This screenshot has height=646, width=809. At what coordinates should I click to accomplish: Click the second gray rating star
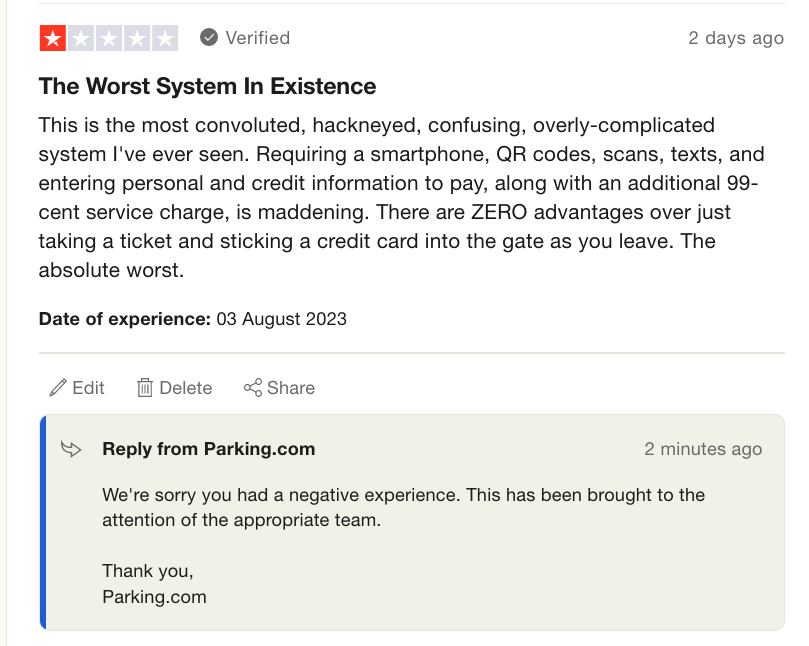[81, 38]
